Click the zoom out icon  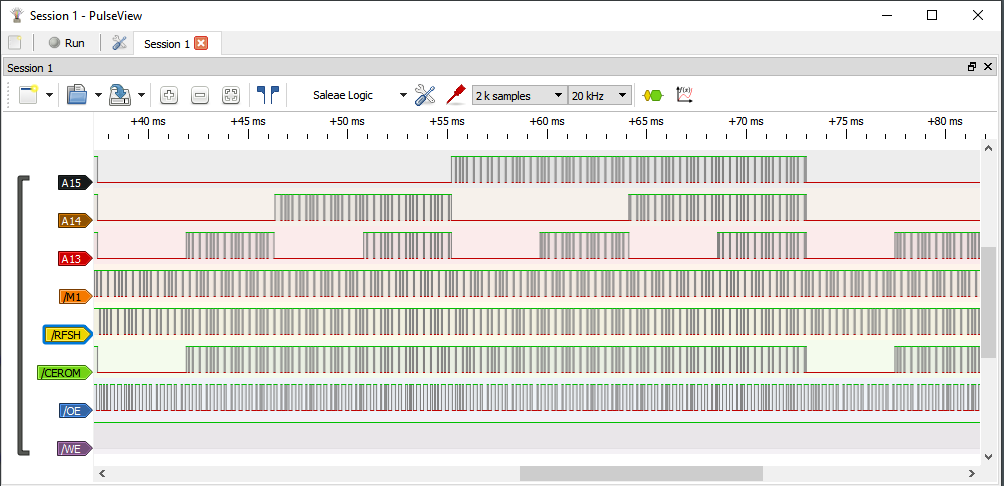[x=200, y=95]
